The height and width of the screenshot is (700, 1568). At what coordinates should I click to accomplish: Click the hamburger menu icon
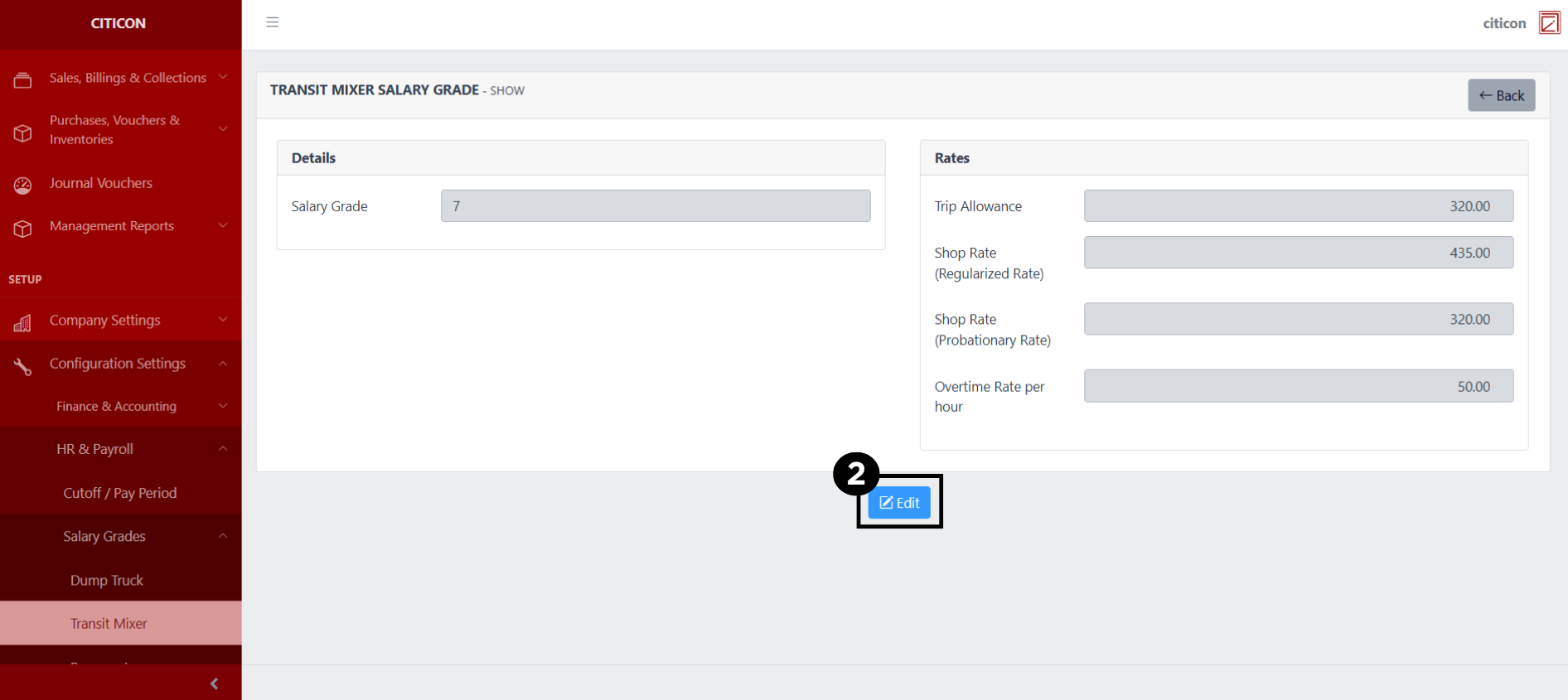pos(272,22)
